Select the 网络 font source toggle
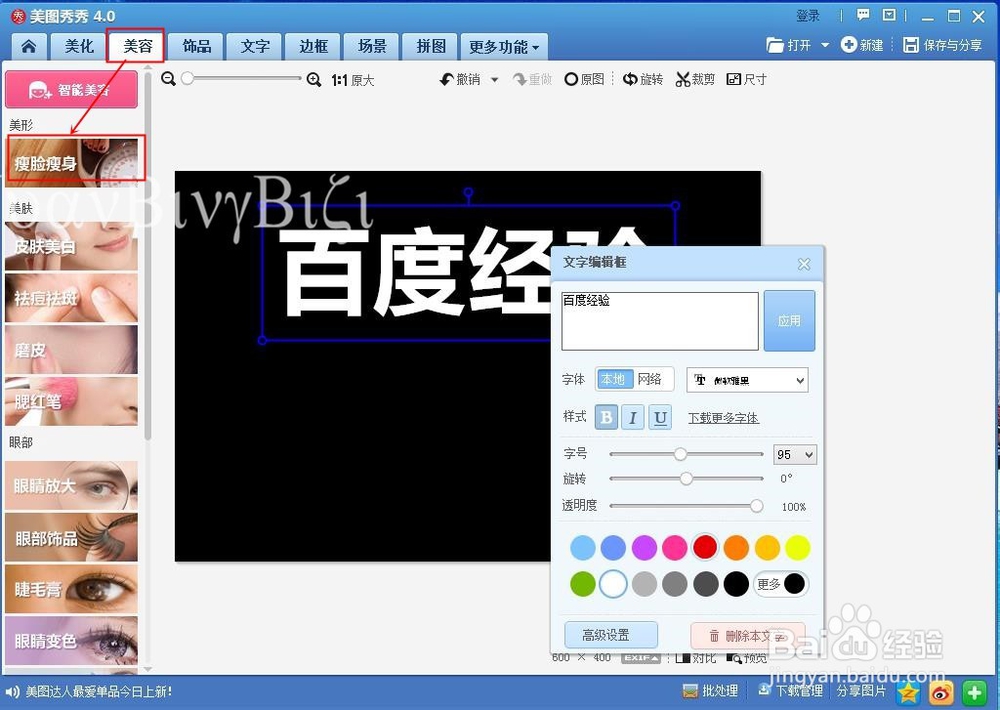 650,380
